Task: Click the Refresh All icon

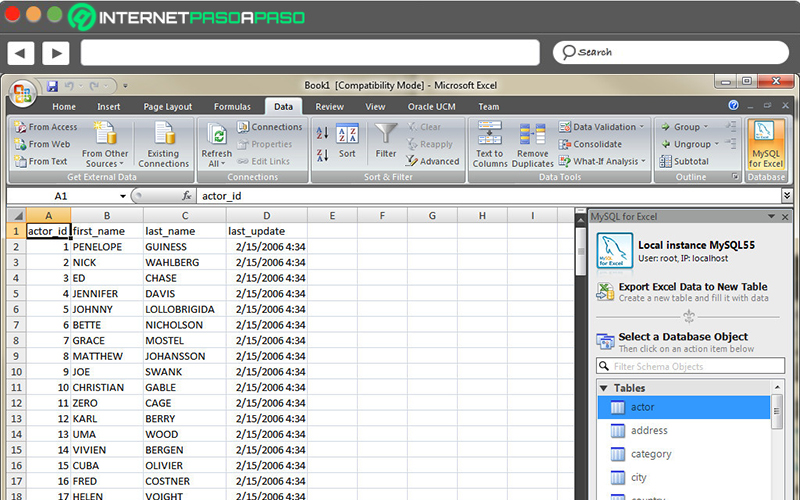Action: pos(217,134)
